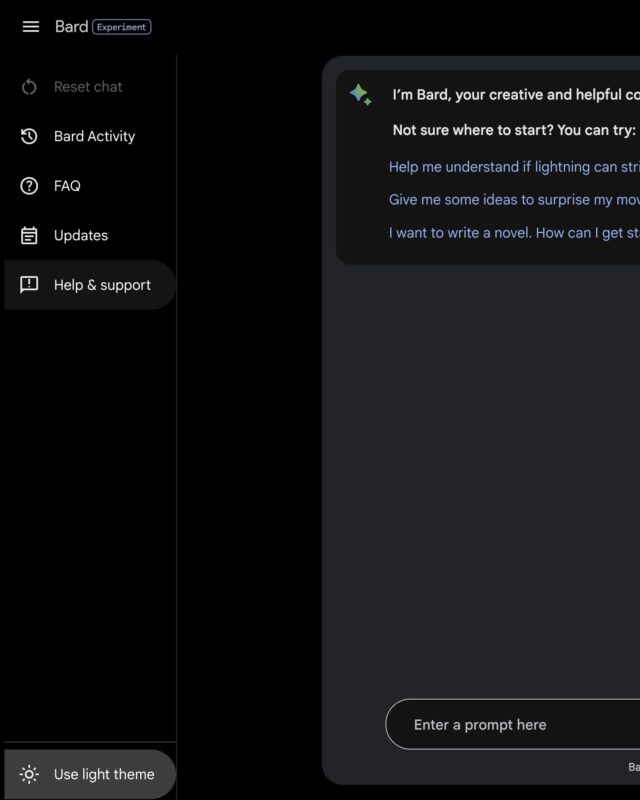Click the Bard sparkle icon in chat
Screen dimensions: 640x800
tap(360, 95)
